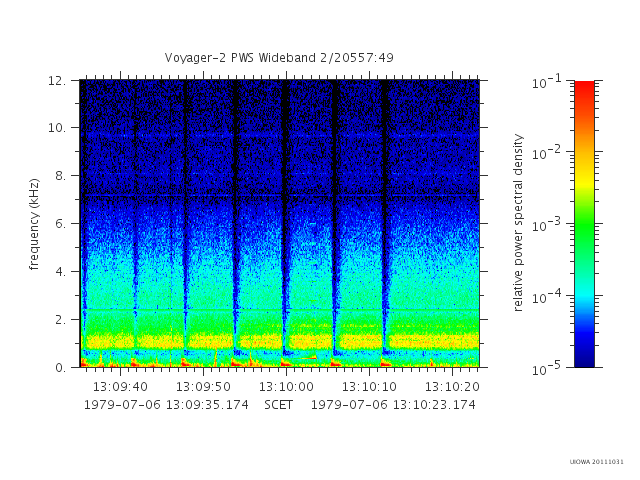Viewport: 640px width, 480px height.
Task: Click the red top of the colorbar
Action: (x=584, y=88)
